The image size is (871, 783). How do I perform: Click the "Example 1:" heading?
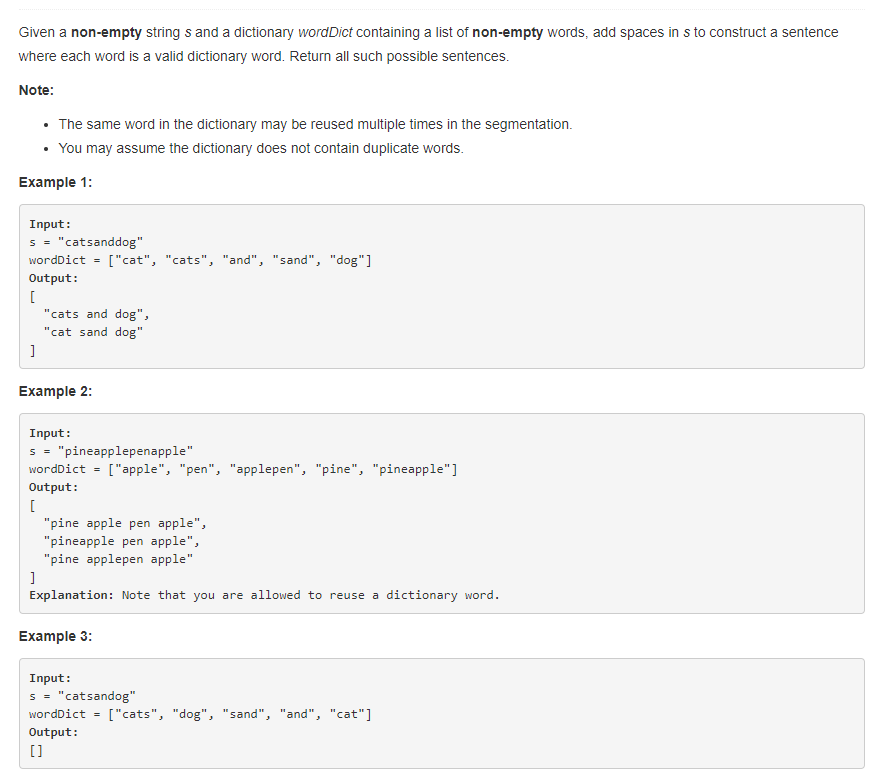pyautogui.click(x=55, y=182)
